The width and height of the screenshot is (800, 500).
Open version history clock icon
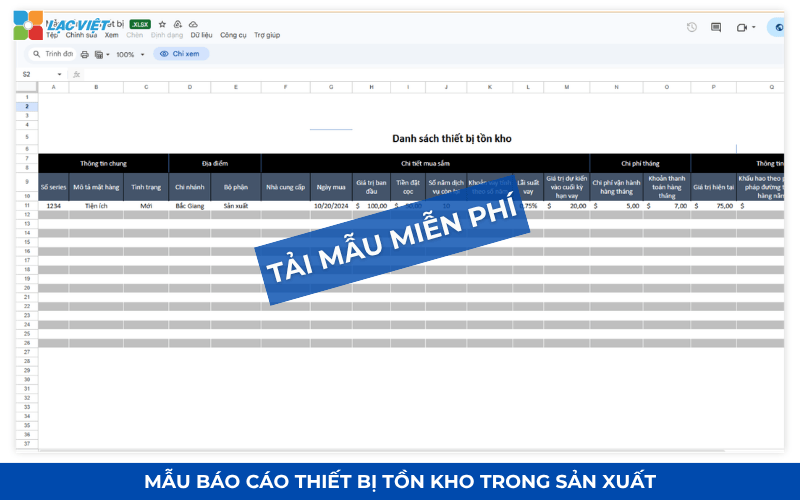pos(692,27)
